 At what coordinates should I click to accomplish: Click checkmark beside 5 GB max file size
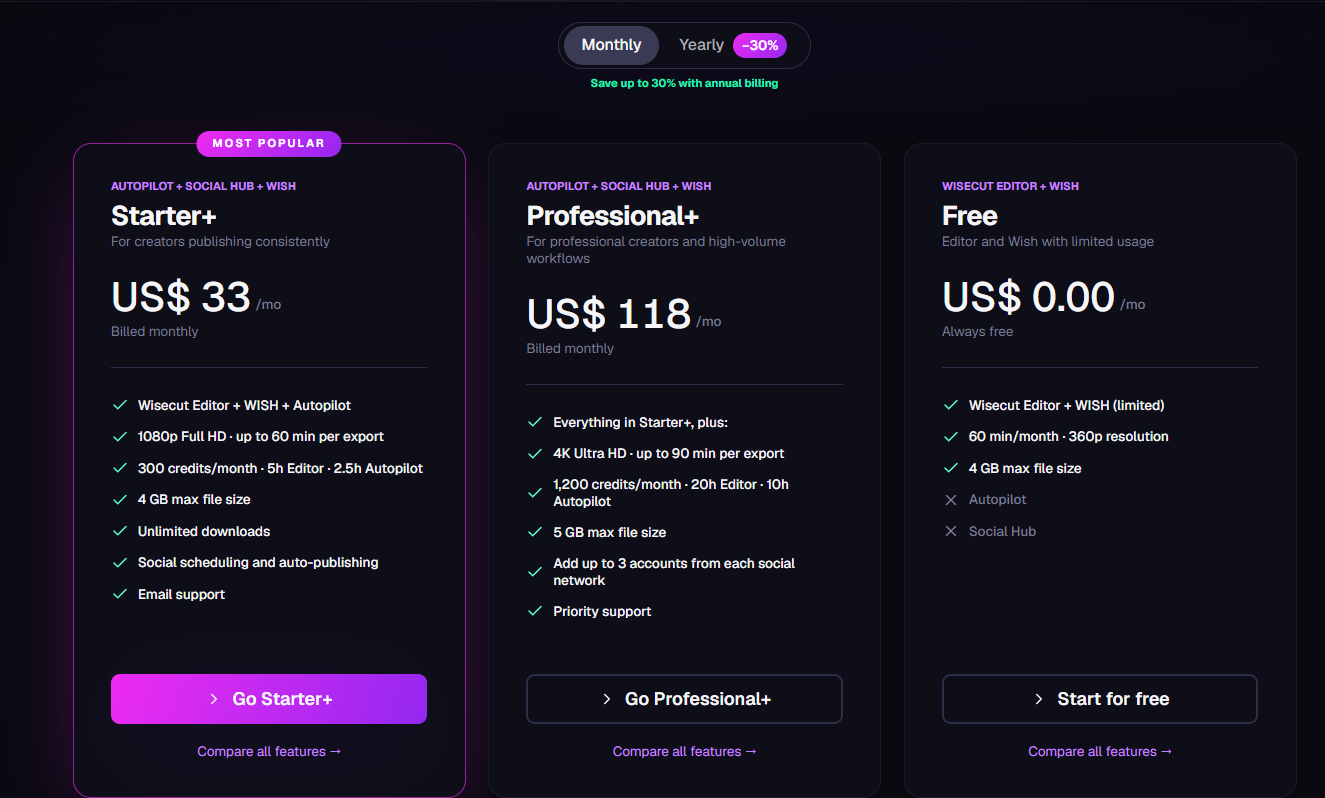pos(535,532)
